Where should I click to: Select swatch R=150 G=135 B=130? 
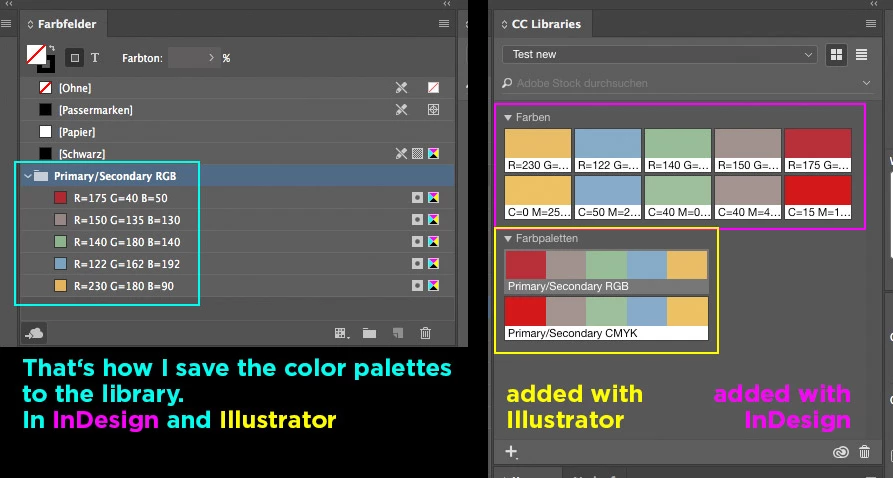[237, 220]
